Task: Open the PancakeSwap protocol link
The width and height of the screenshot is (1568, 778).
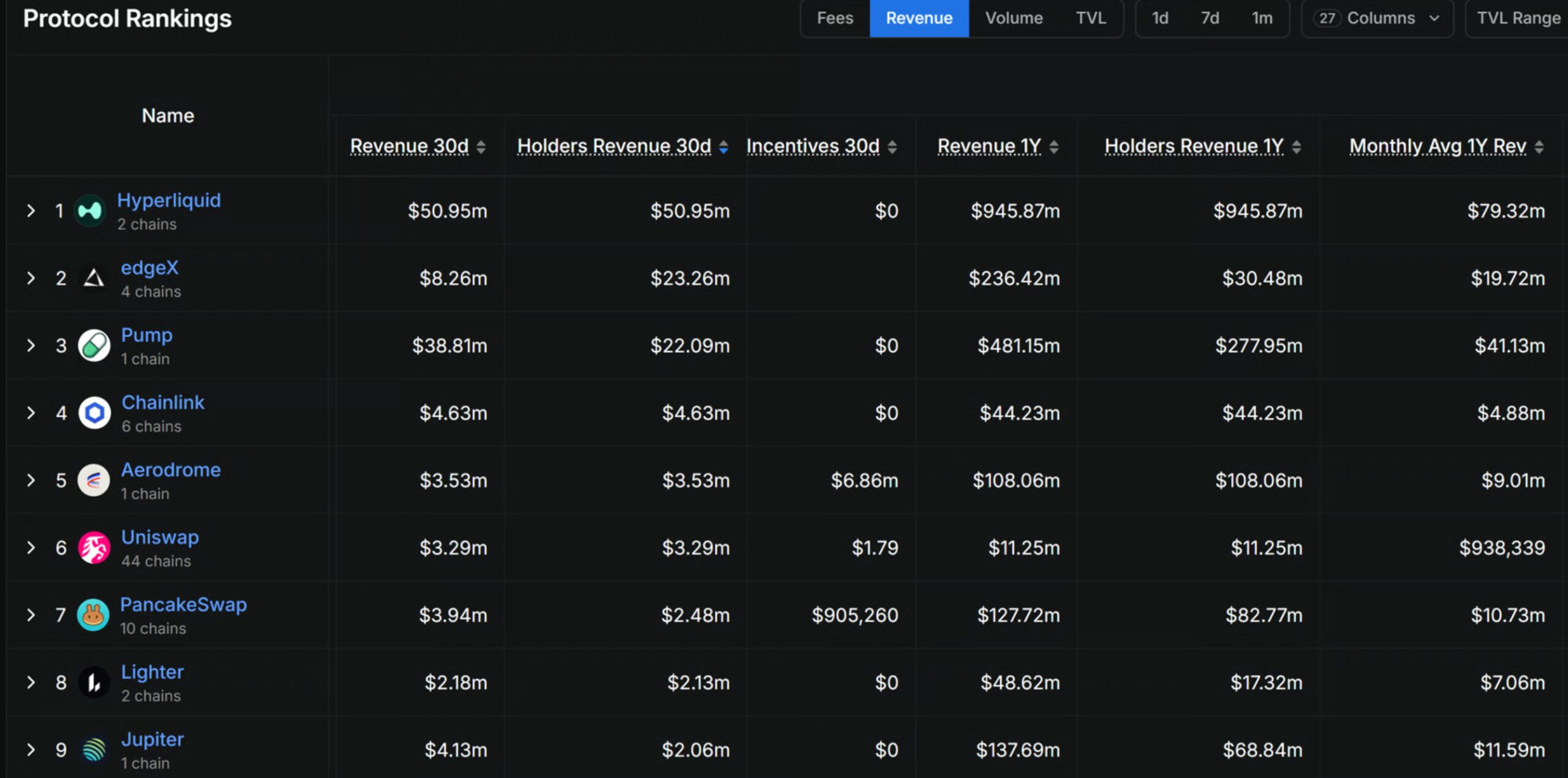Action: tap(183, 605)
